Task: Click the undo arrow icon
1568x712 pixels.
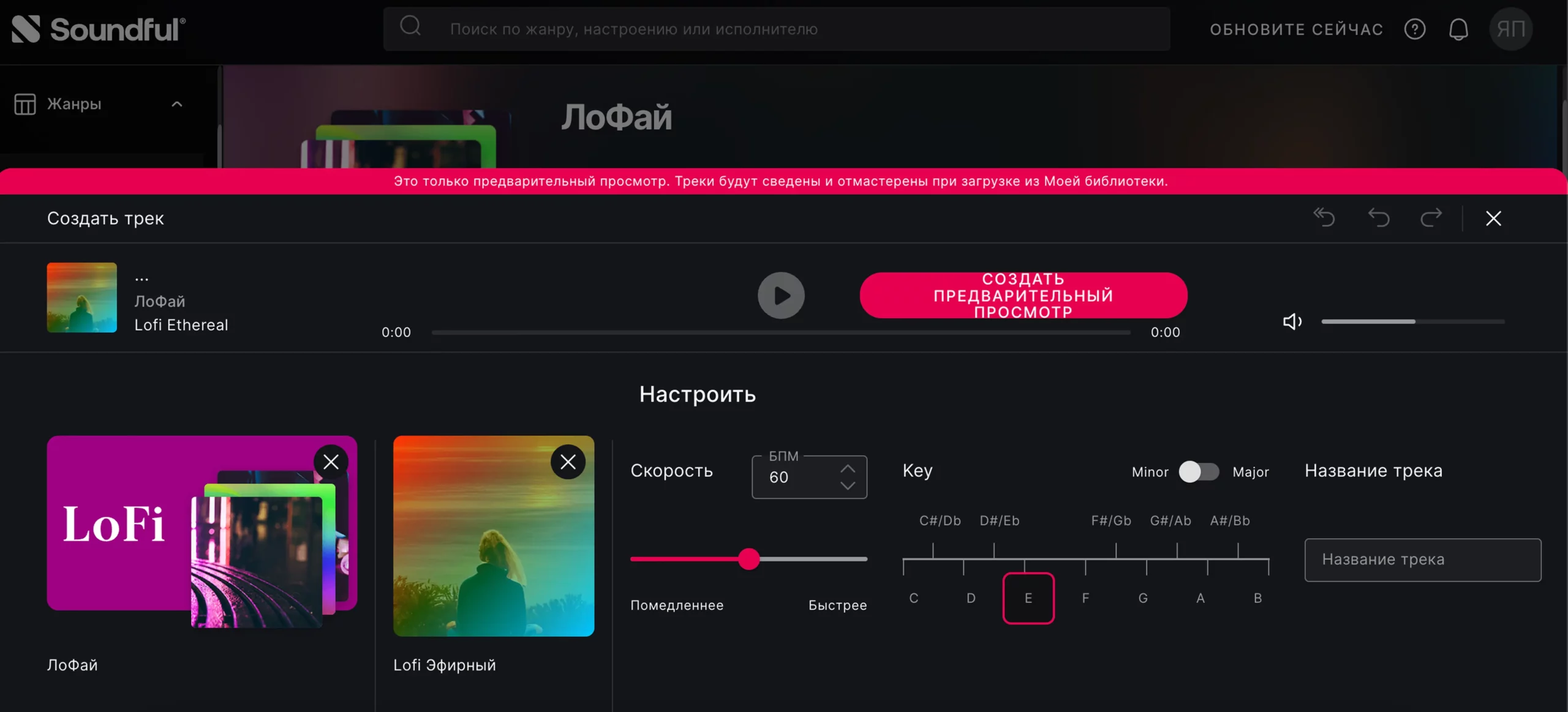Action: [x=1378, y=218]
